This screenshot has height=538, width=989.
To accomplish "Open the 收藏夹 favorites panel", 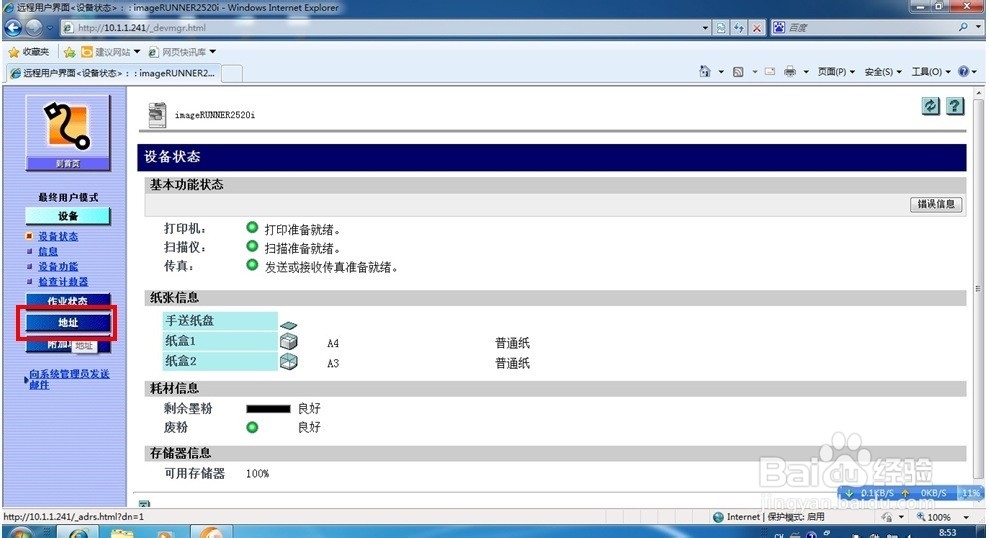I will (x=29, y=52).
